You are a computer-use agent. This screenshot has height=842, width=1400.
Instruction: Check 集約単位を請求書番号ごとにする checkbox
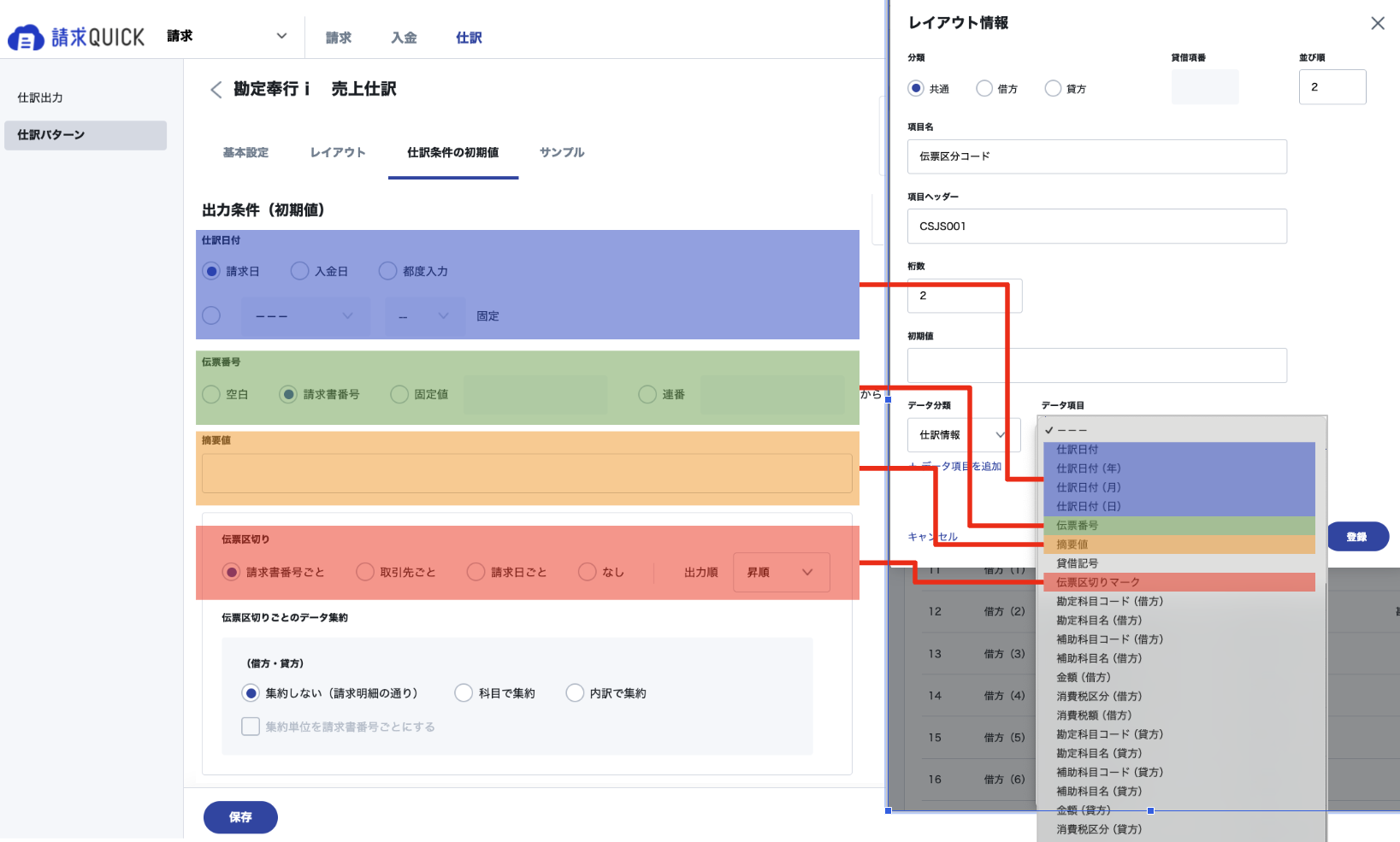[251, 727]
